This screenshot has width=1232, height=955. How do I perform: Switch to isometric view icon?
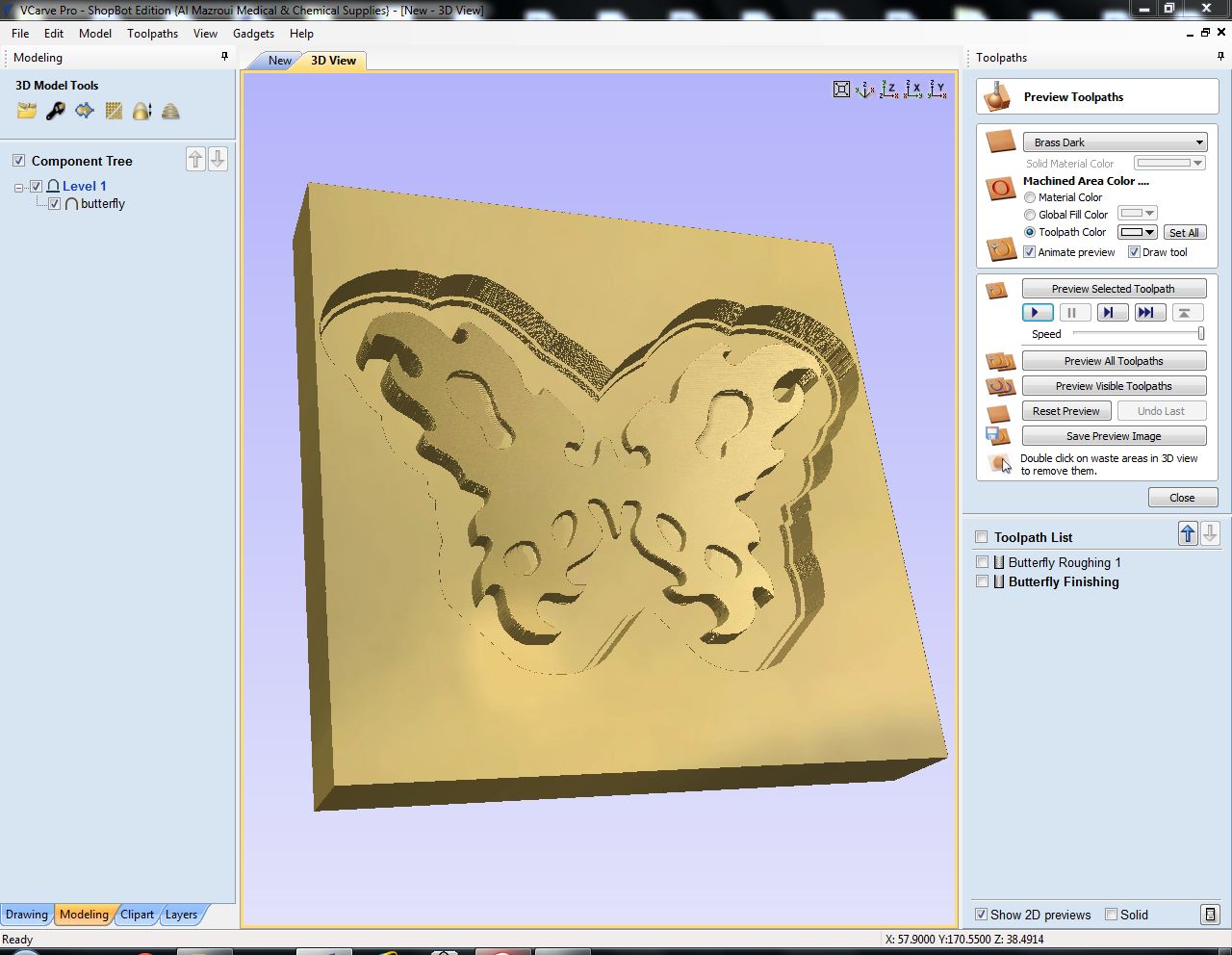(x=864, y=90)
